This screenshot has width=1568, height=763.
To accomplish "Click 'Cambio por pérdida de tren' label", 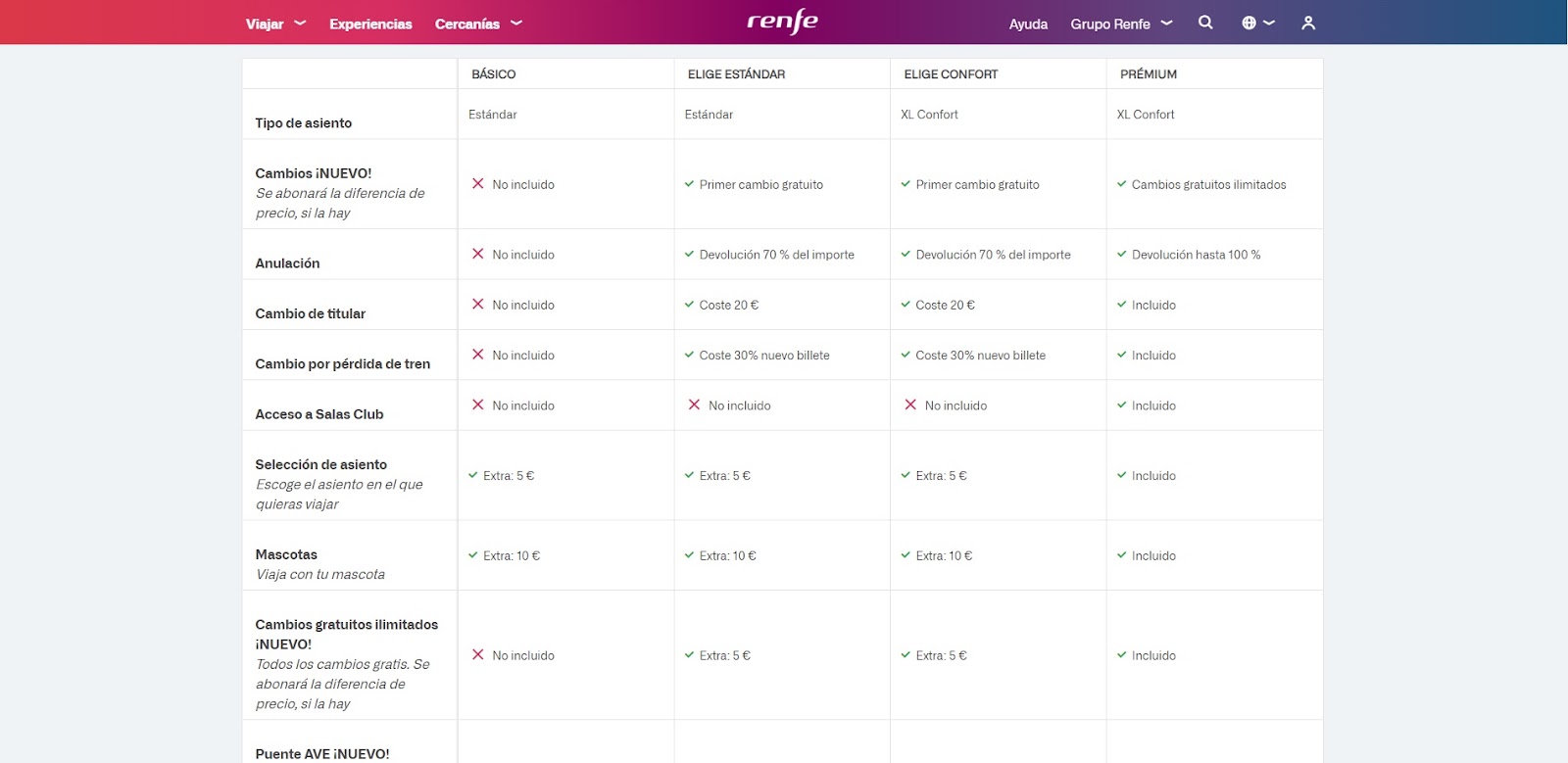I will pyautogui.click(x=343, y=364).
